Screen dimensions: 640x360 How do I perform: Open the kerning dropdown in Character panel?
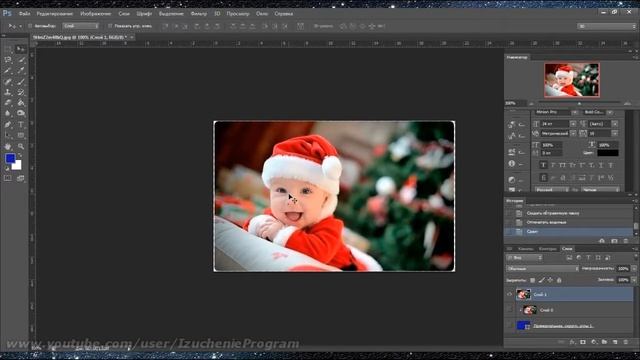[573, 133]
